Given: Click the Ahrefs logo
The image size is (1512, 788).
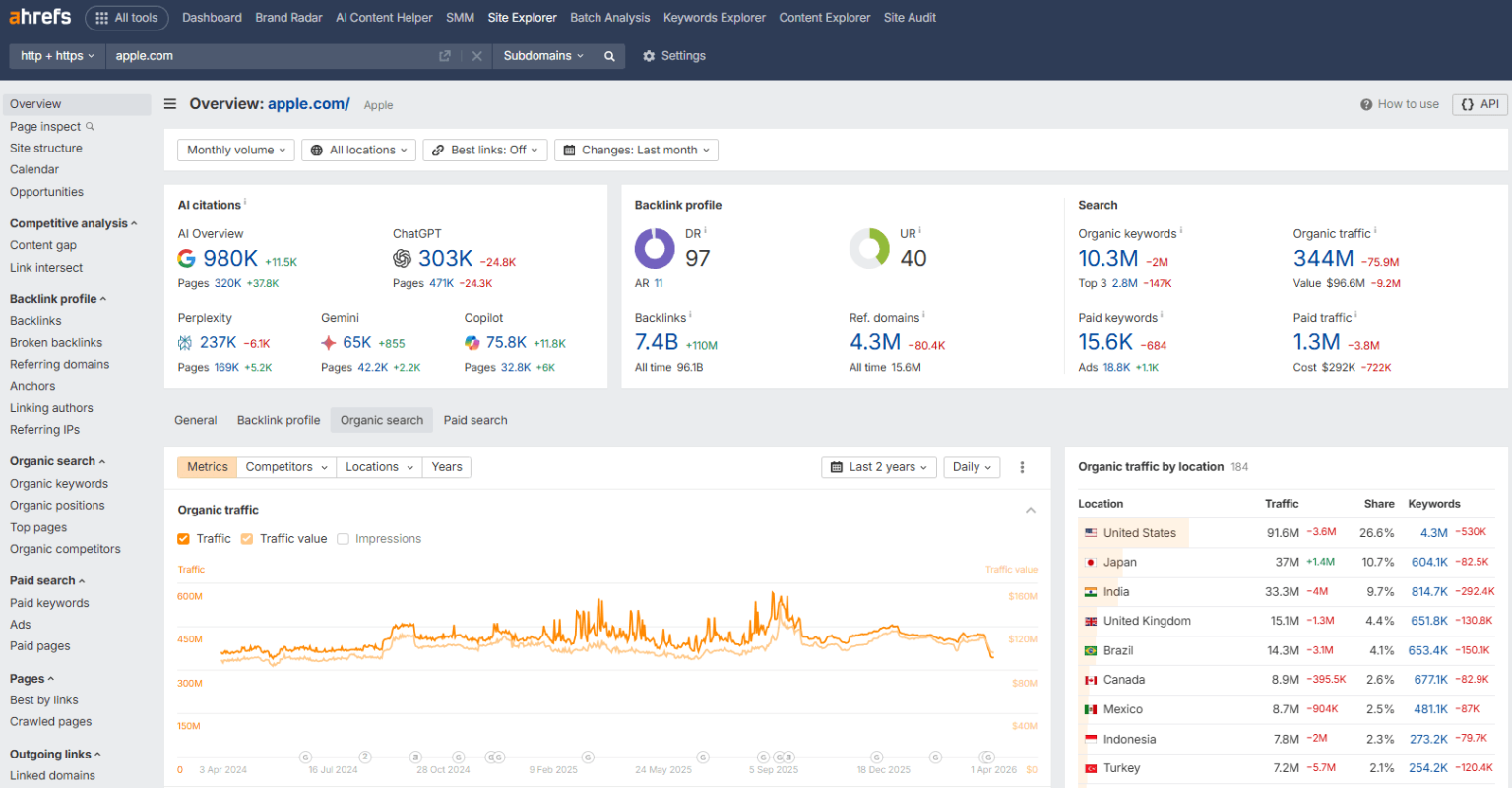Looking at the screenshot, I should (x=40, y=17).
